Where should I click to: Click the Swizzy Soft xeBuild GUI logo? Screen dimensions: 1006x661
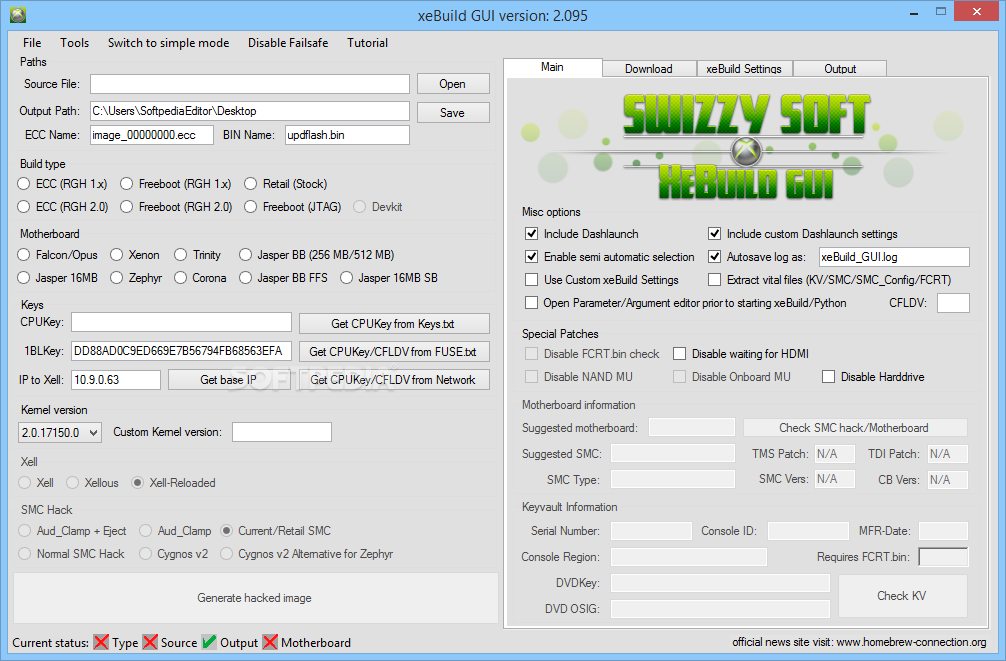point(746,146)
